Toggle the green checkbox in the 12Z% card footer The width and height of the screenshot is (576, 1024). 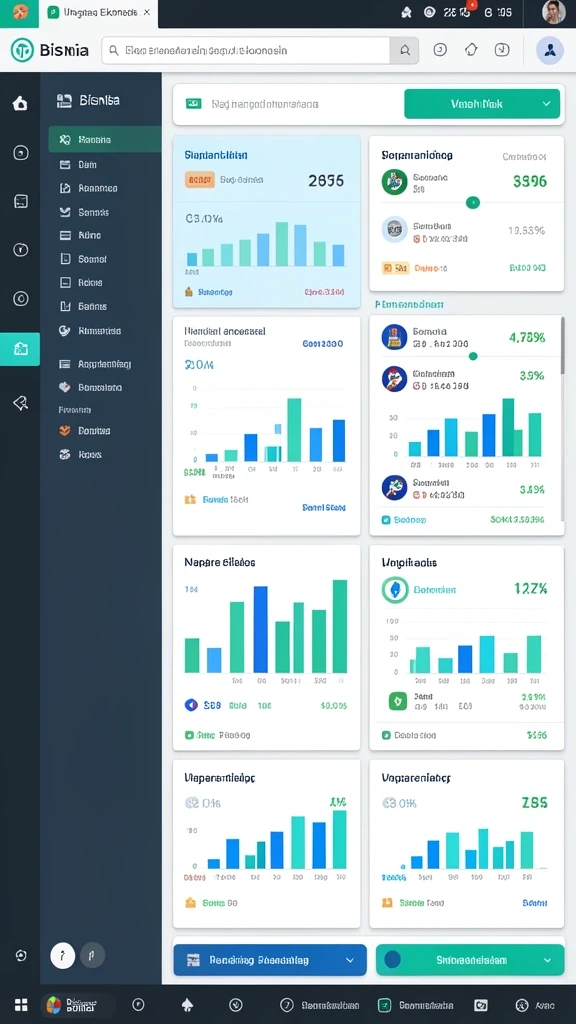coord(386,735)
